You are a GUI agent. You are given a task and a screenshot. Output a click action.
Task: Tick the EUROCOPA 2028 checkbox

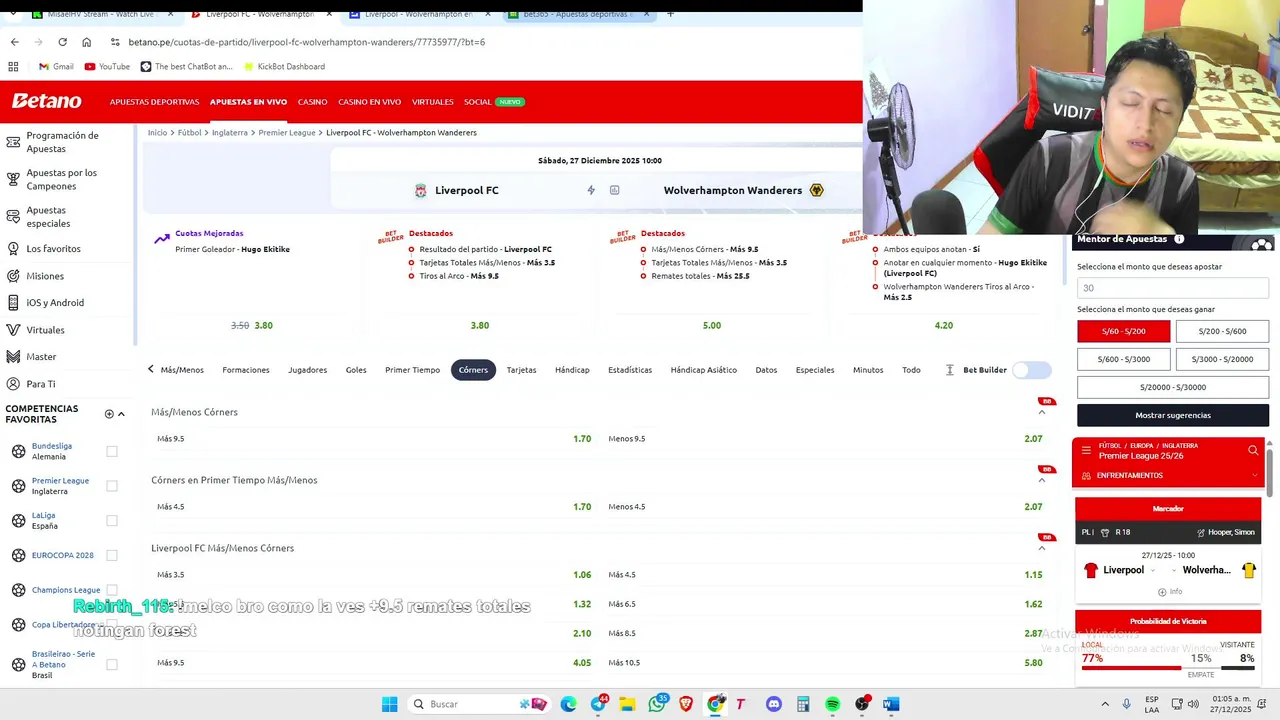pos(112,555)
